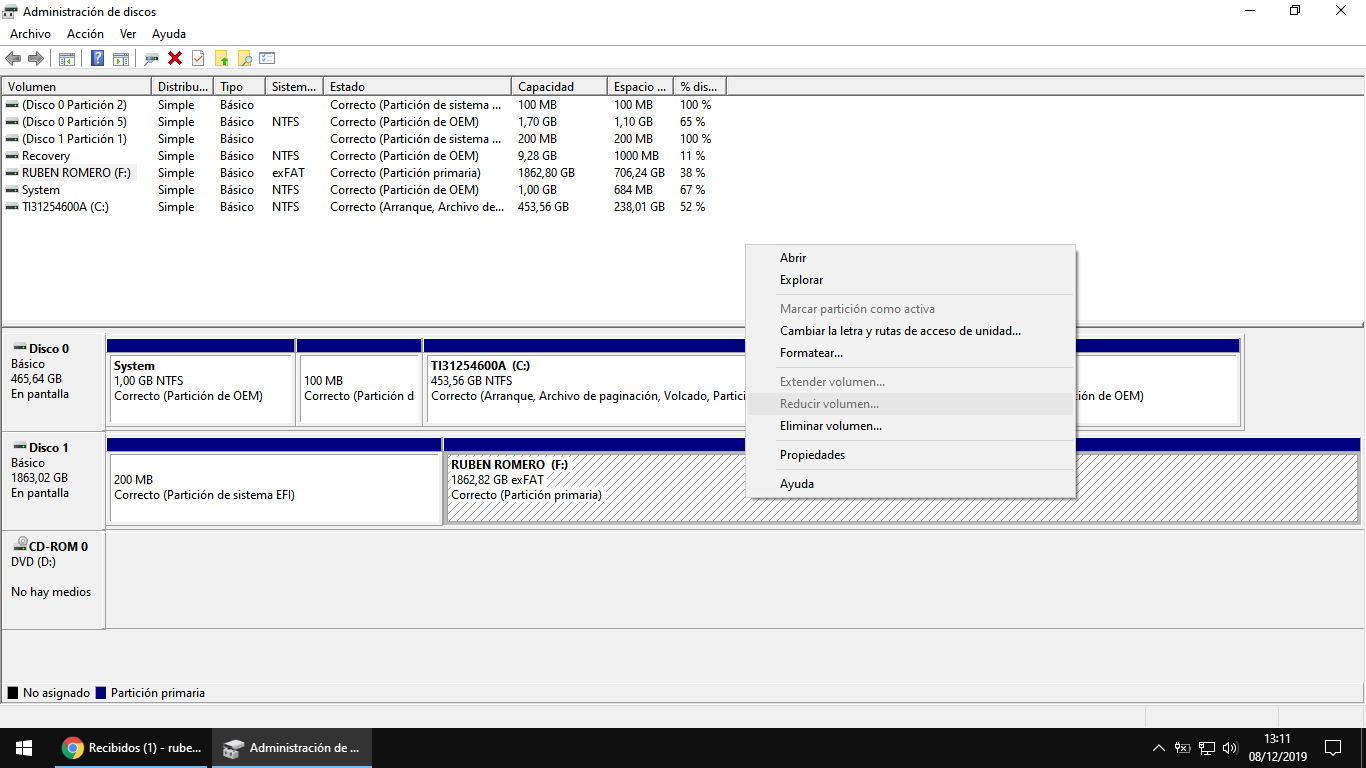The height and width of the screenshot is (768, 1366).
Task: Click the exFAT file system cell
Action: (288, 173)
